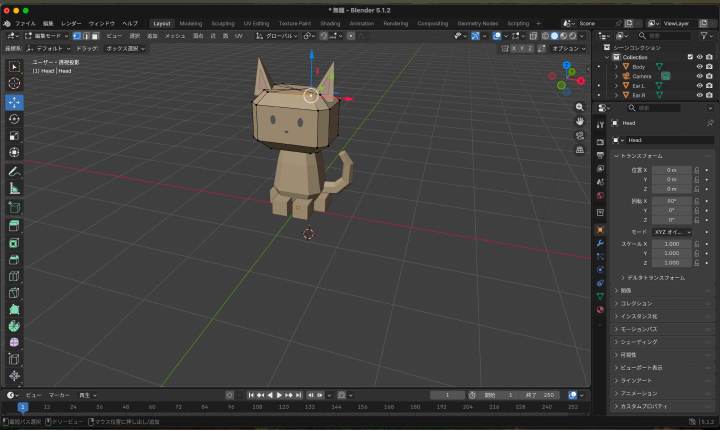This screenshot has width=720, height=430.
Task: Select the Loop Cut tool
Action: [x=14, y=276]
